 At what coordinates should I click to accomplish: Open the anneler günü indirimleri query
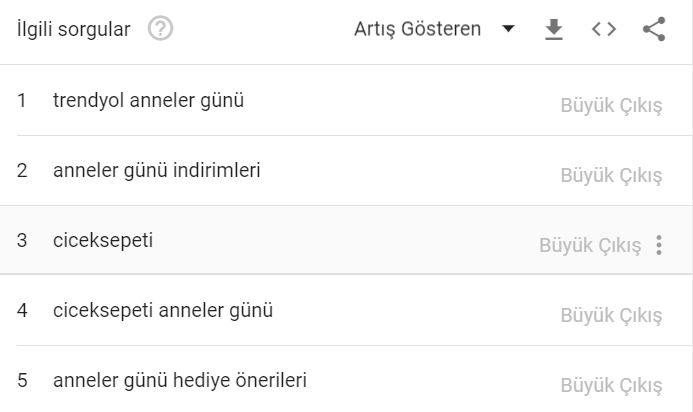point(157,170)
